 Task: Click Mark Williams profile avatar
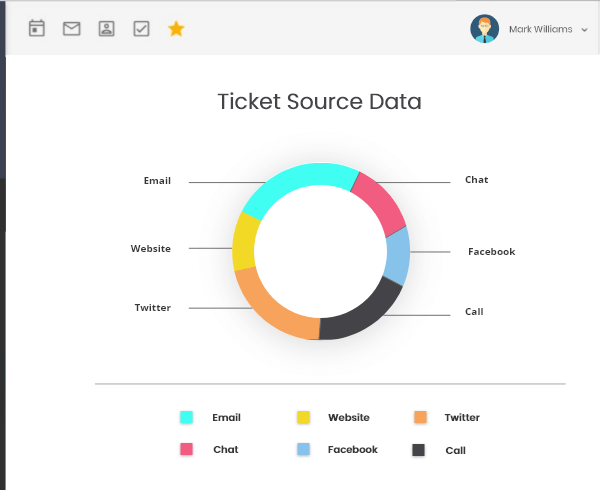click(x=484, y=29)
